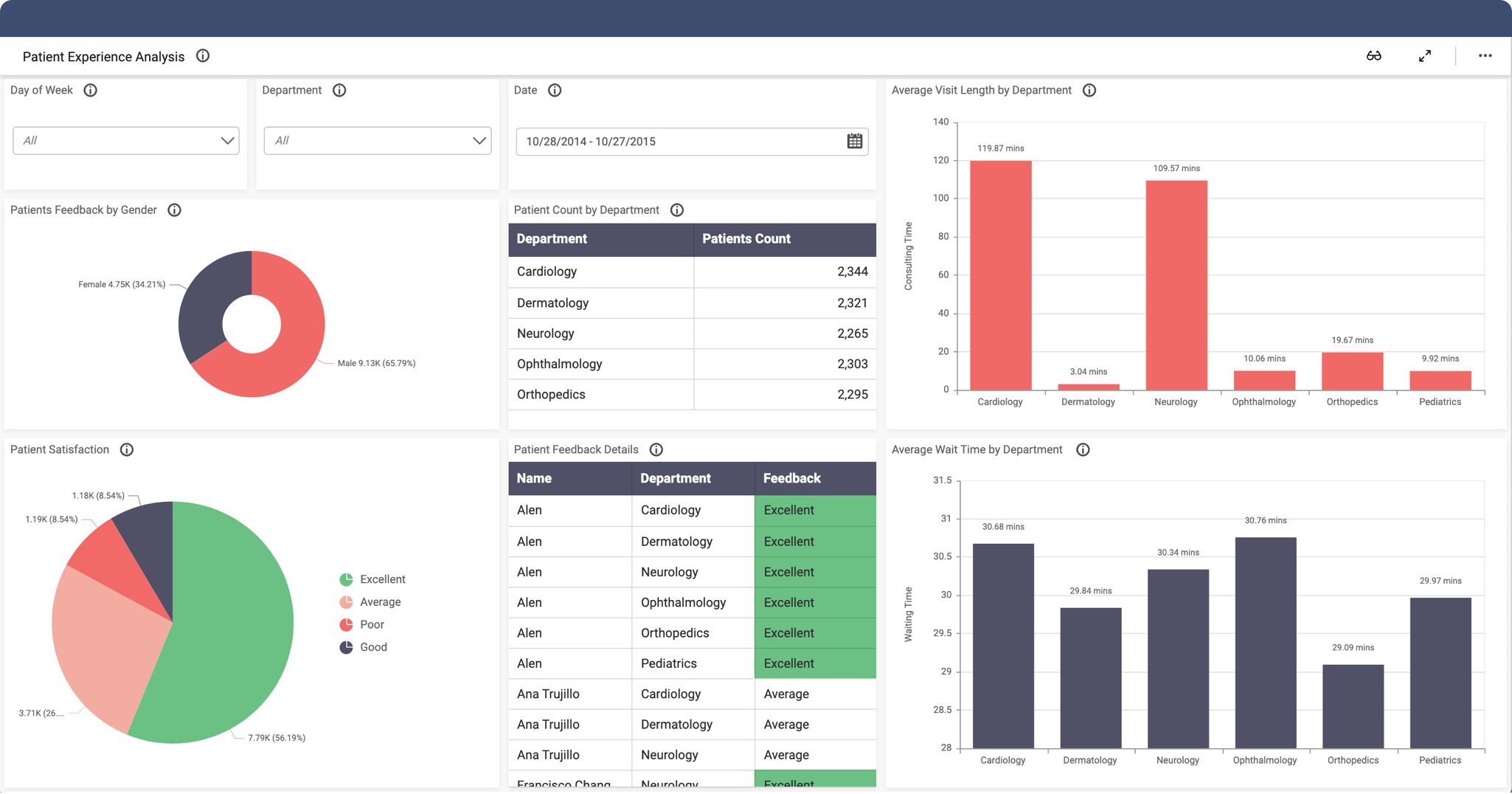Click Ophthalmology bar in Average Visit Length chart
The width and height of the screenshot is (1512, 794).
[1264, 380]
